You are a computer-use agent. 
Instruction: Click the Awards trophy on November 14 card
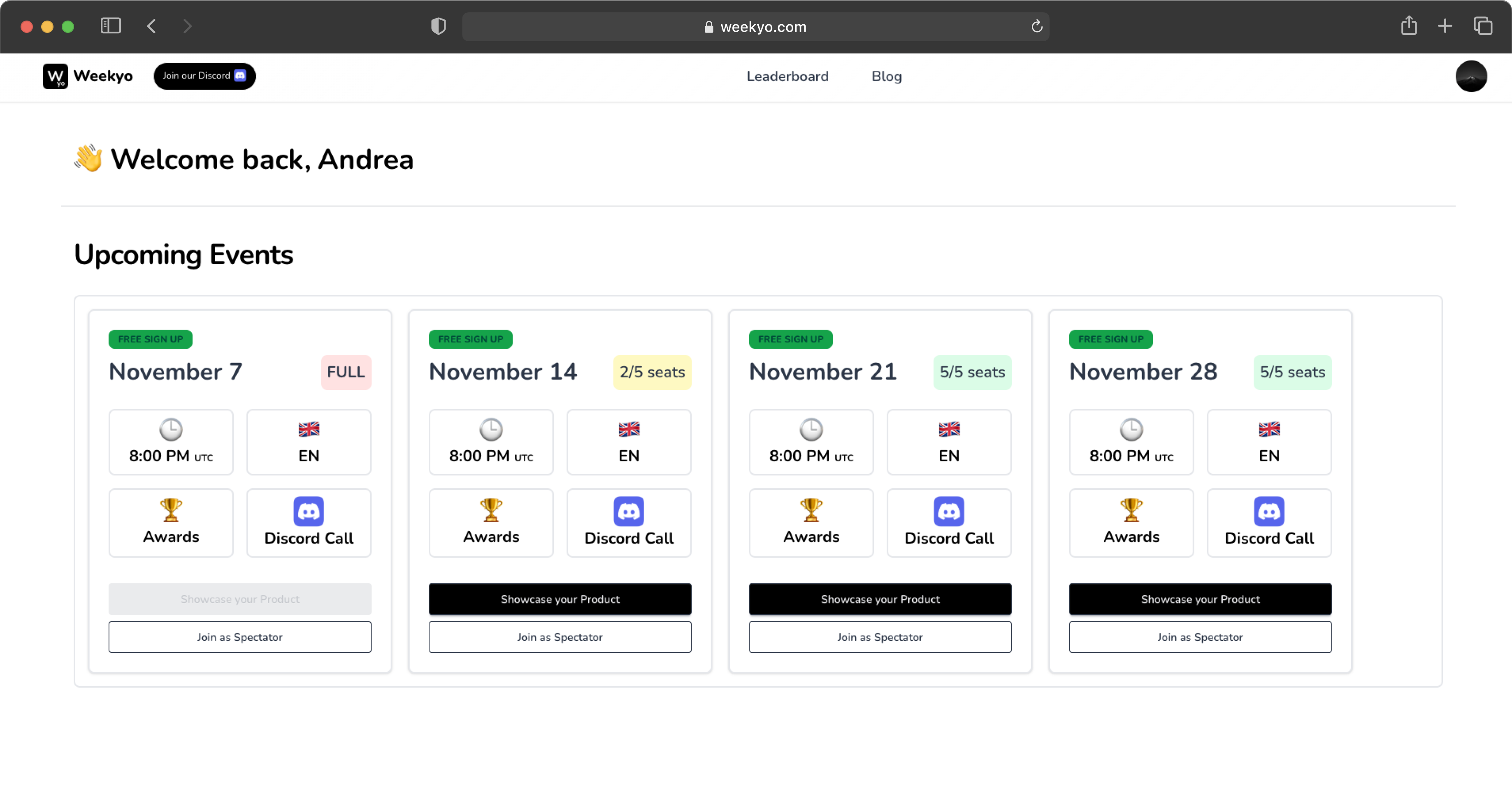[x=491, y=510]
